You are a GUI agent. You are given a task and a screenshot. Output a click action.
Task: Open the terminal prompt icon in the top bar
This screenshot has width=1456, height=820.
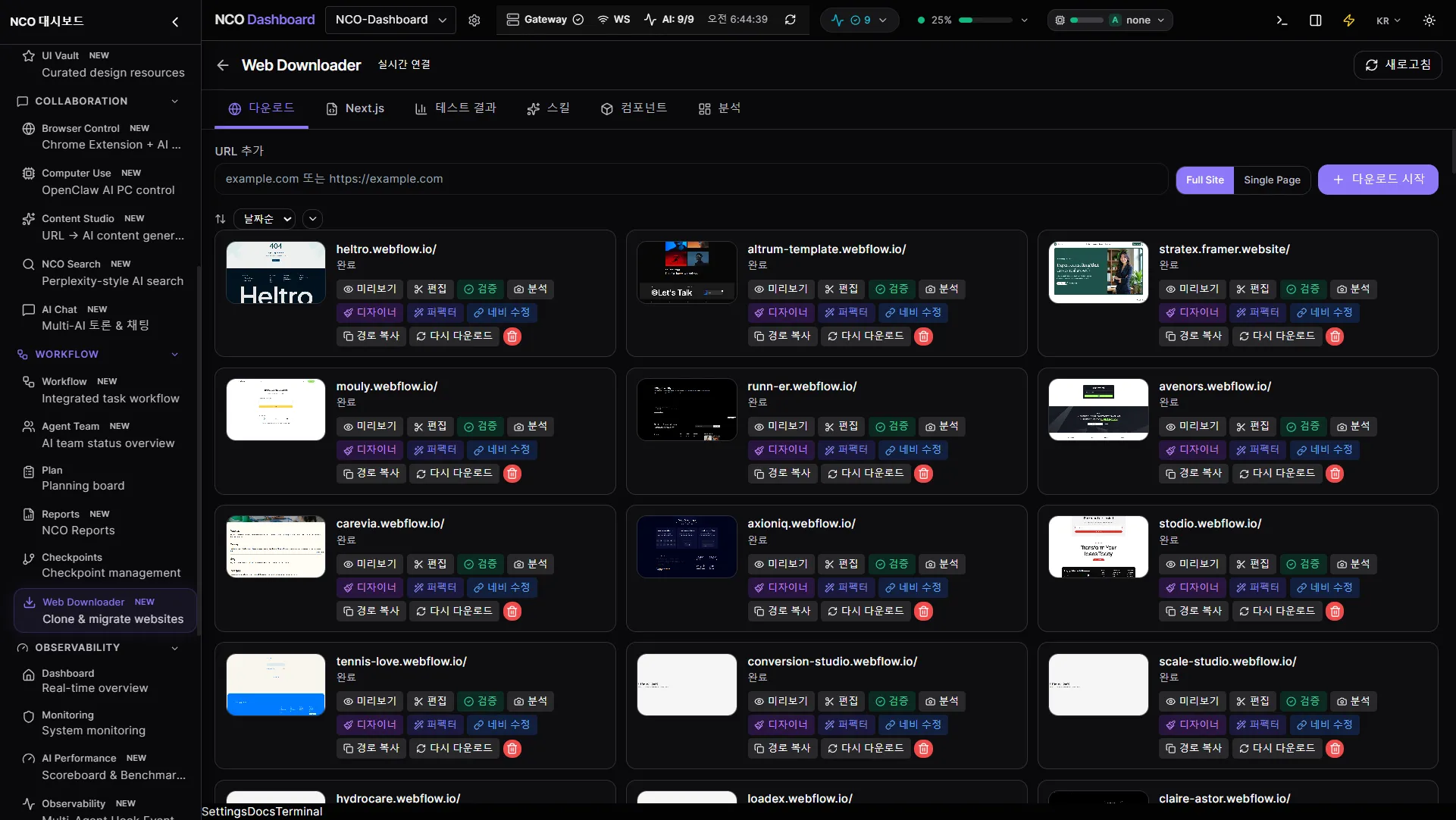pos(1282,20)
